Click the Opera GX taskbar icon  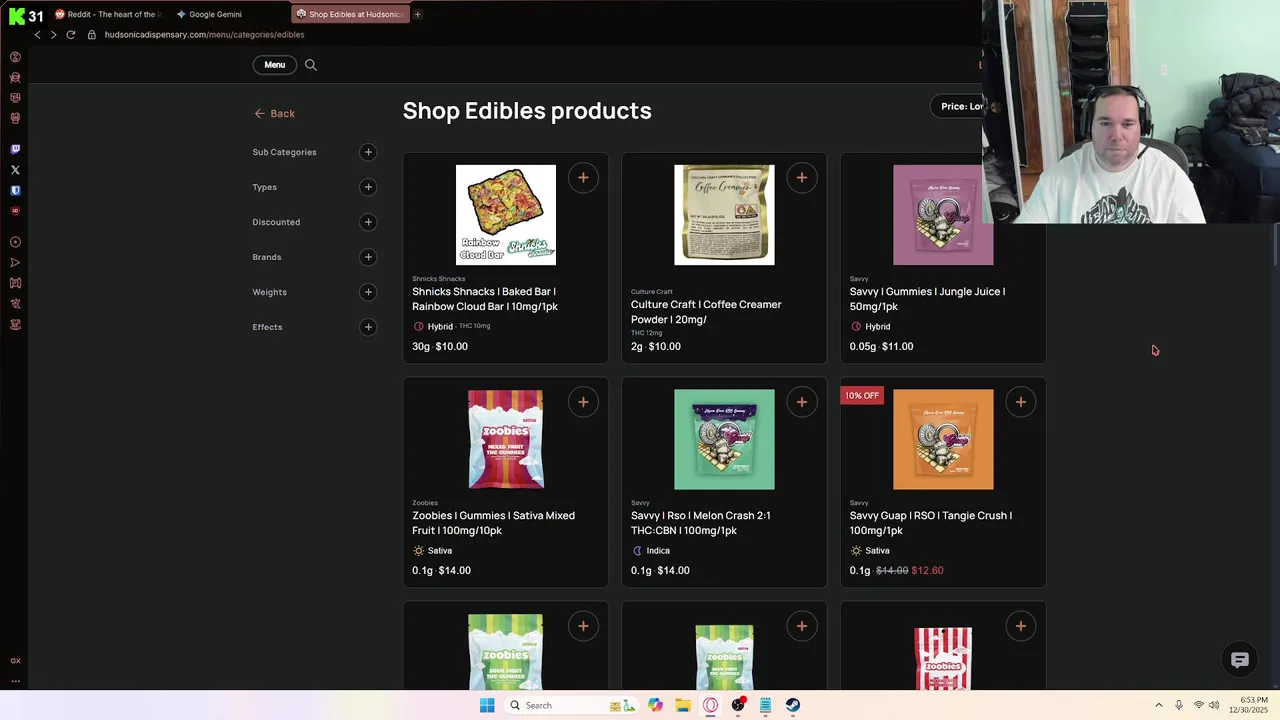711,705
